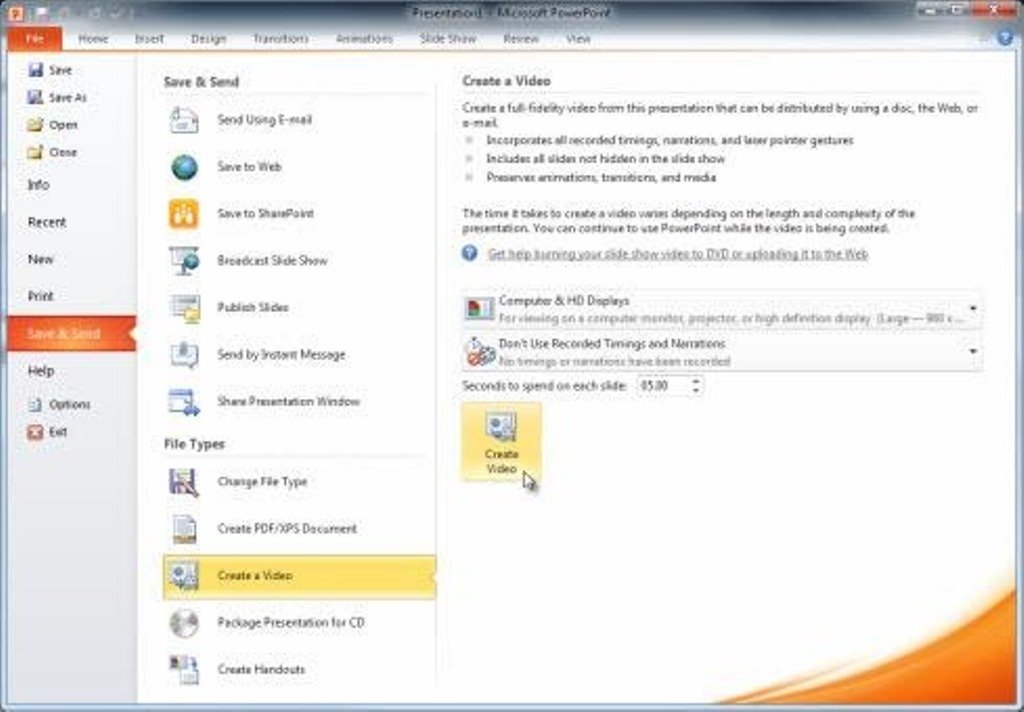Open Create Handouts
The image size is (1024, 712).
(185, 669)
